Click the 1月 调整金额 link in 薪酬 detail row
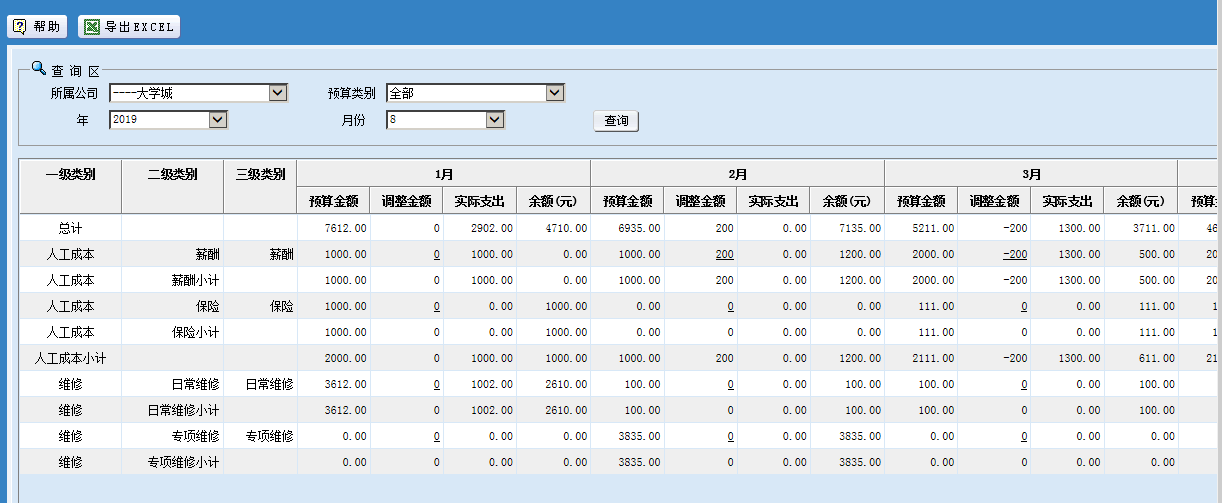This screenshot has height=503, width=1222. click(437, 254)
